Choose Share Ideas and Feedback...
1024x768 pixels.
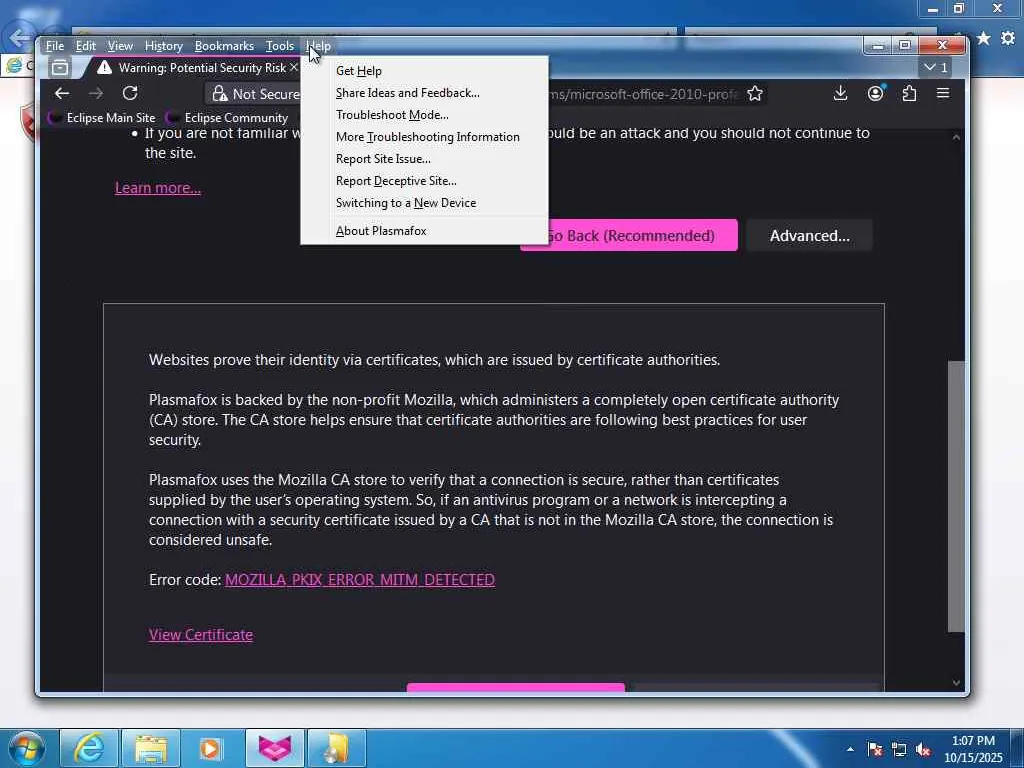[x=424, y=93]
